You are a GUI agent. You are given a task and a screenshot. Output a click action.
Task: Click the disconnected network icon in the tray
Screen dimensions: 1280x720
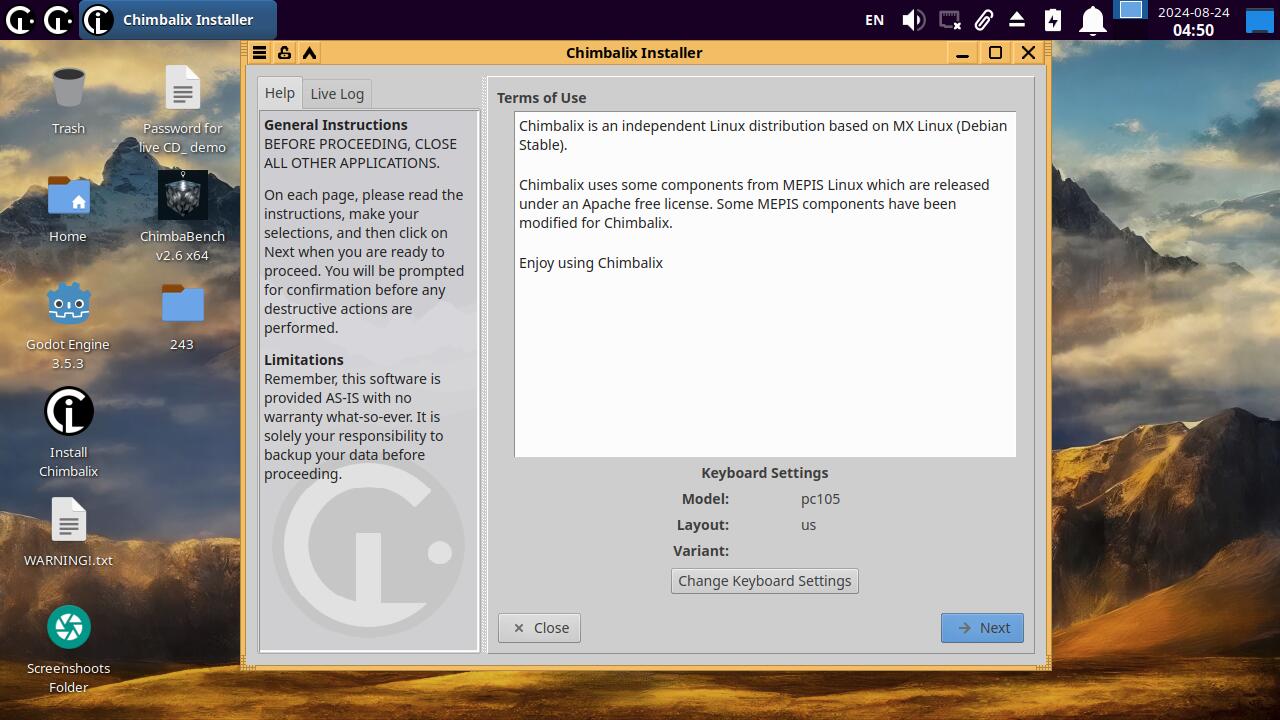(x=950, y=20)
